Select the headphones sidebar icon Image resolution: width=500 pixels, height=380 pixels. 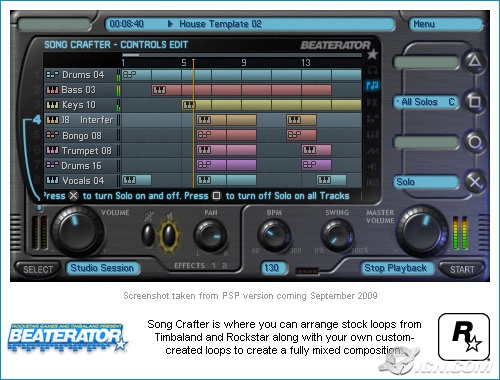(x=372, y=70)
